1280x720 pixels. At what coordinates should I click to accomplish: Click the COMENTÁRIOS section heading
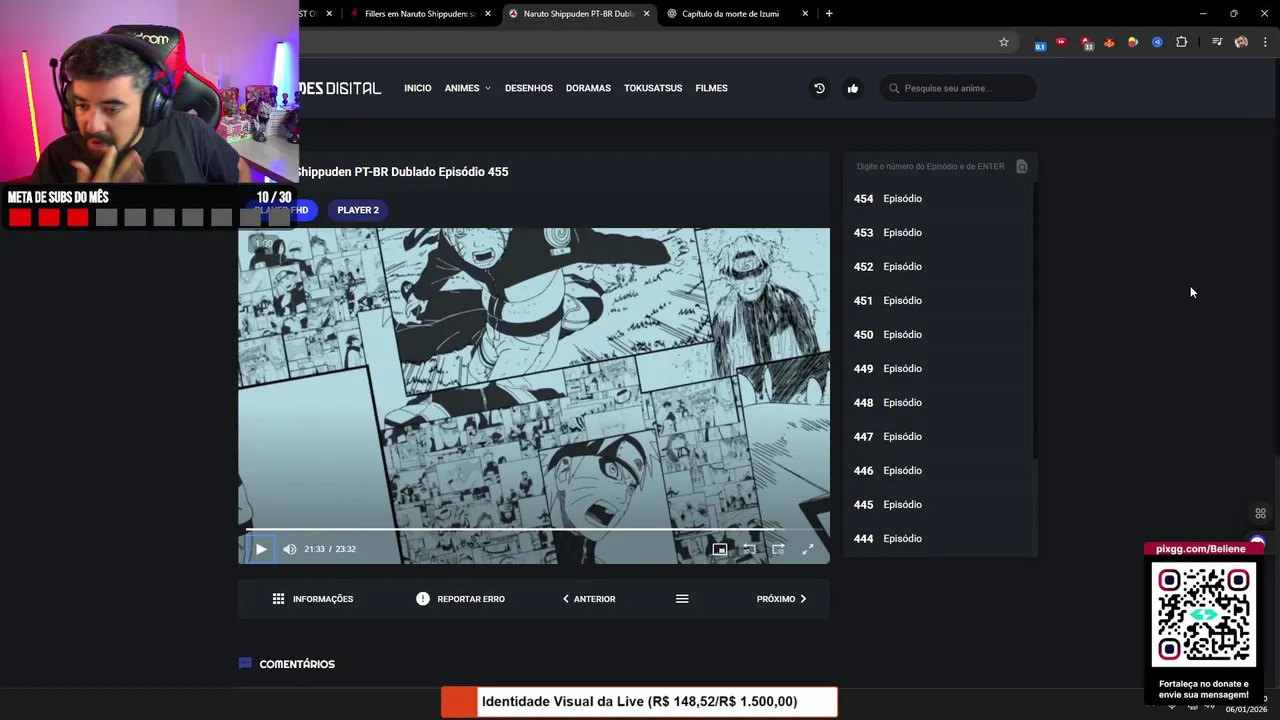pos(296,664)
